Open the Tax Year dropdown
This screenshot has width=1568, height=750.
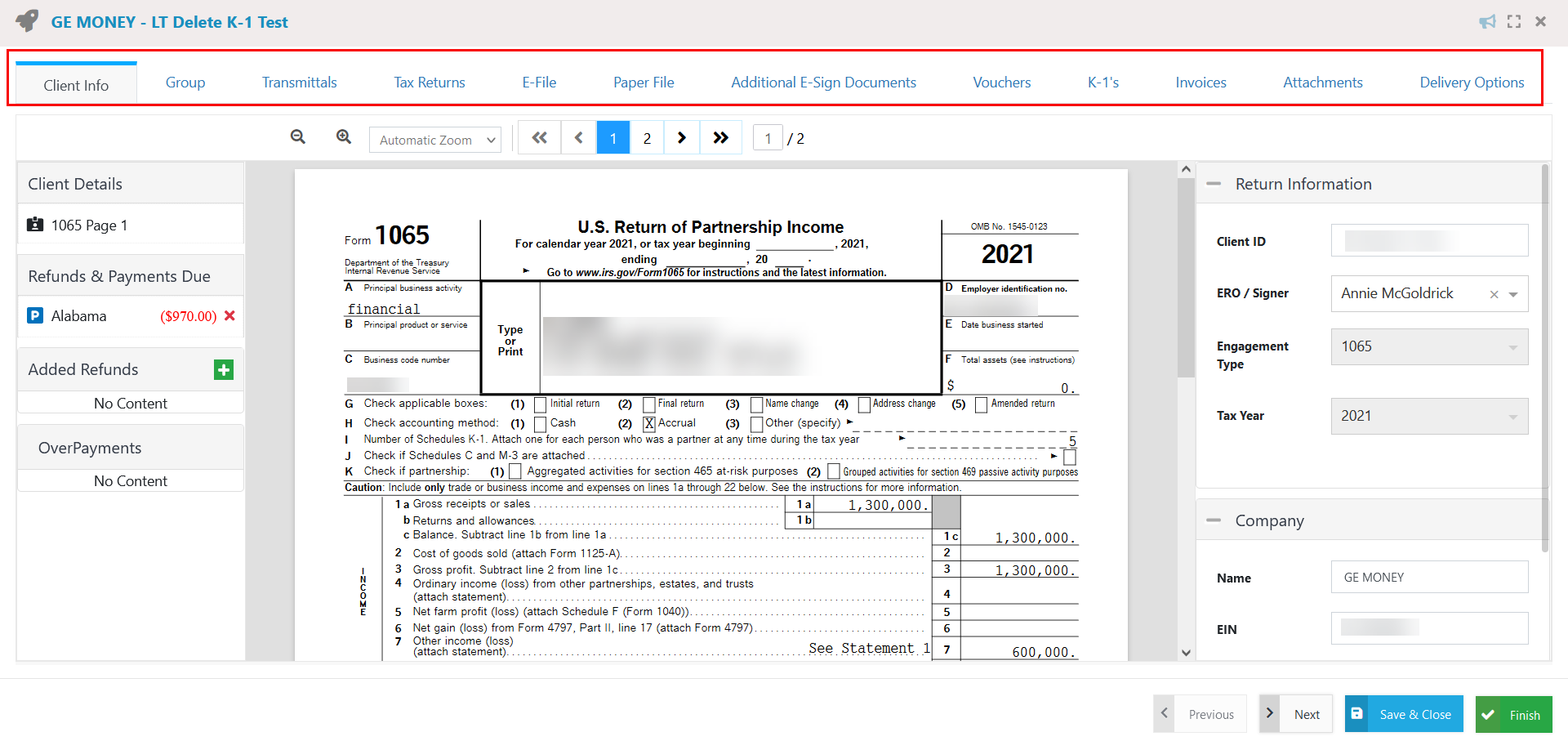pyautogui.click(x=1515, y=416)
